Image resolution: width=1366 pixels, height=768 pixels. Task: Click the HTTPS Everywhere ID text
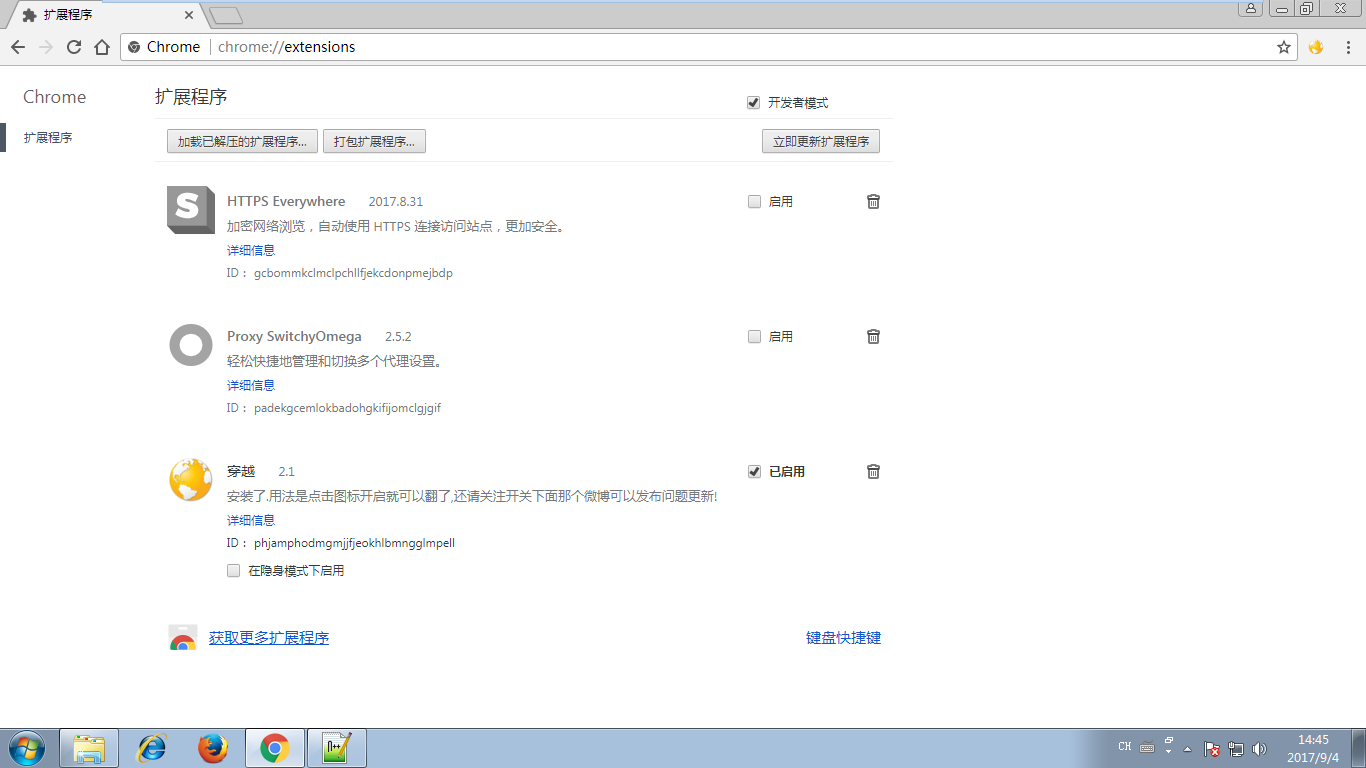(353, 273)
